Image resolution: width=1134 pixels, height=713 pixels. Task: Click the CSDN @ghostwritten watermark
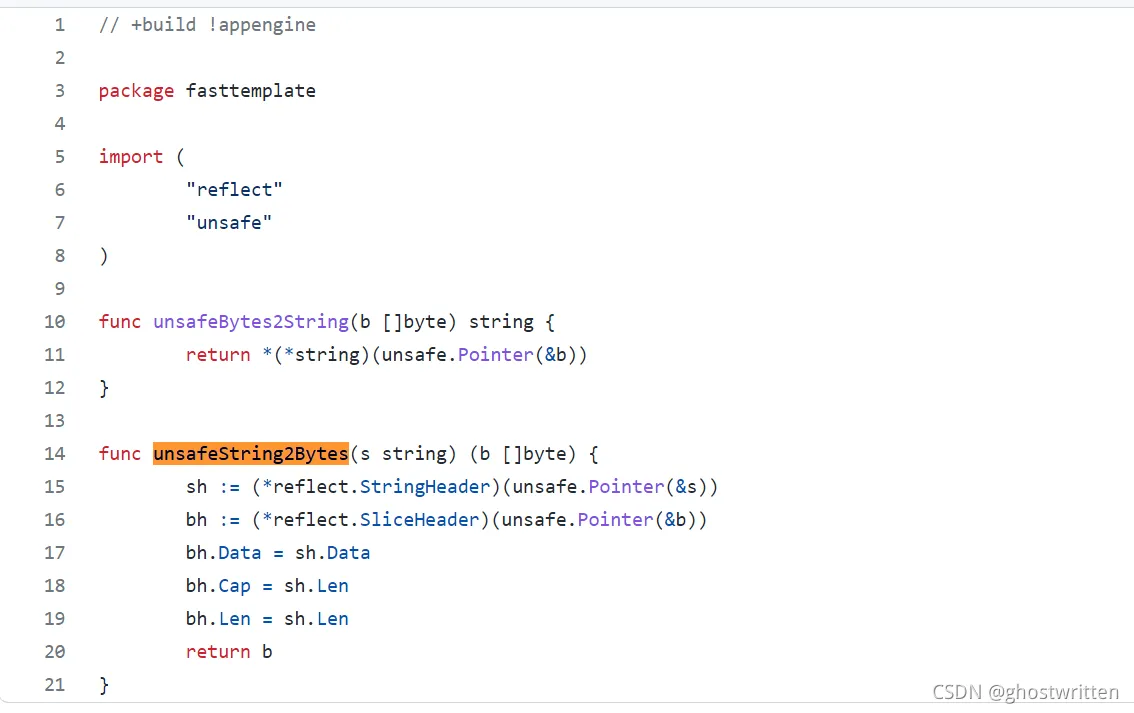1025,692
